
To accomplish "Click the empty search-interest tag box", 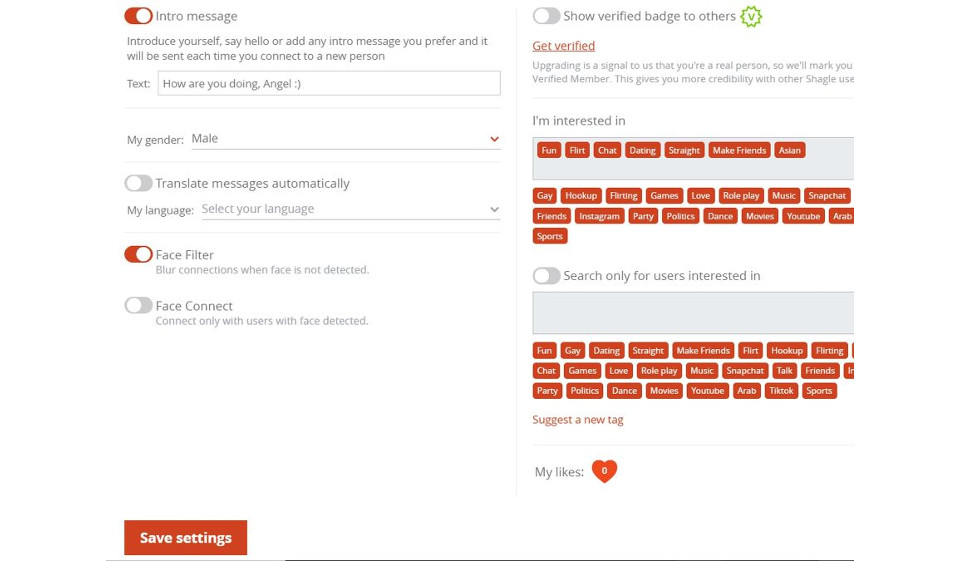I will (692, 313).
